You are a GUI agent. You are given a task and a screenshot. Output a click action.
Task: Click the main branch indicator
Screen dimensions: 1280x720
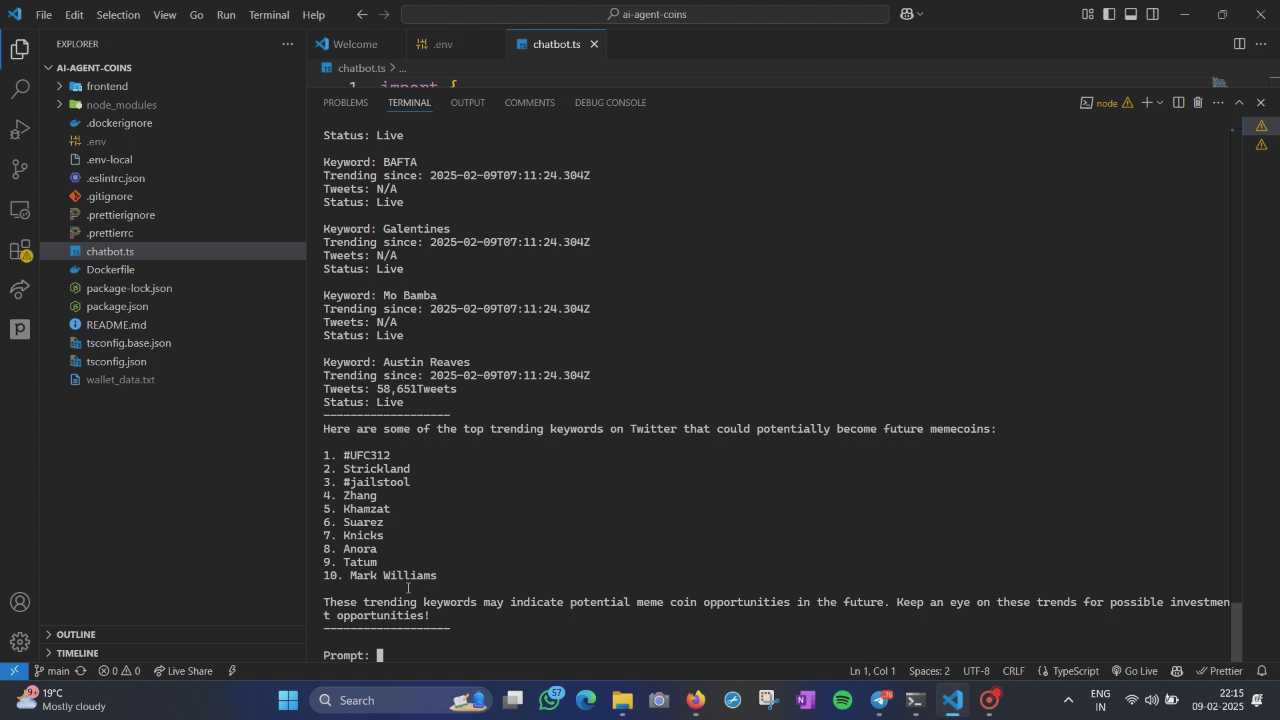(x=52, y=671)
